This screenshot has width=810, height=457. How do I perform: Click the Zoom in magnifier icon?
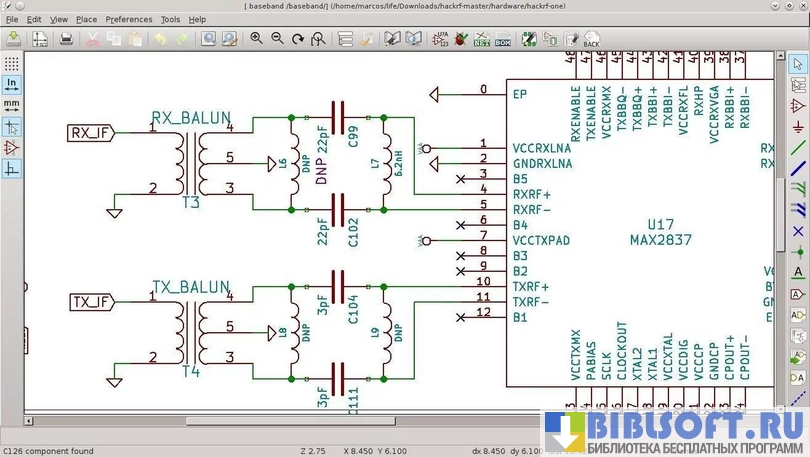click(256, 39)
